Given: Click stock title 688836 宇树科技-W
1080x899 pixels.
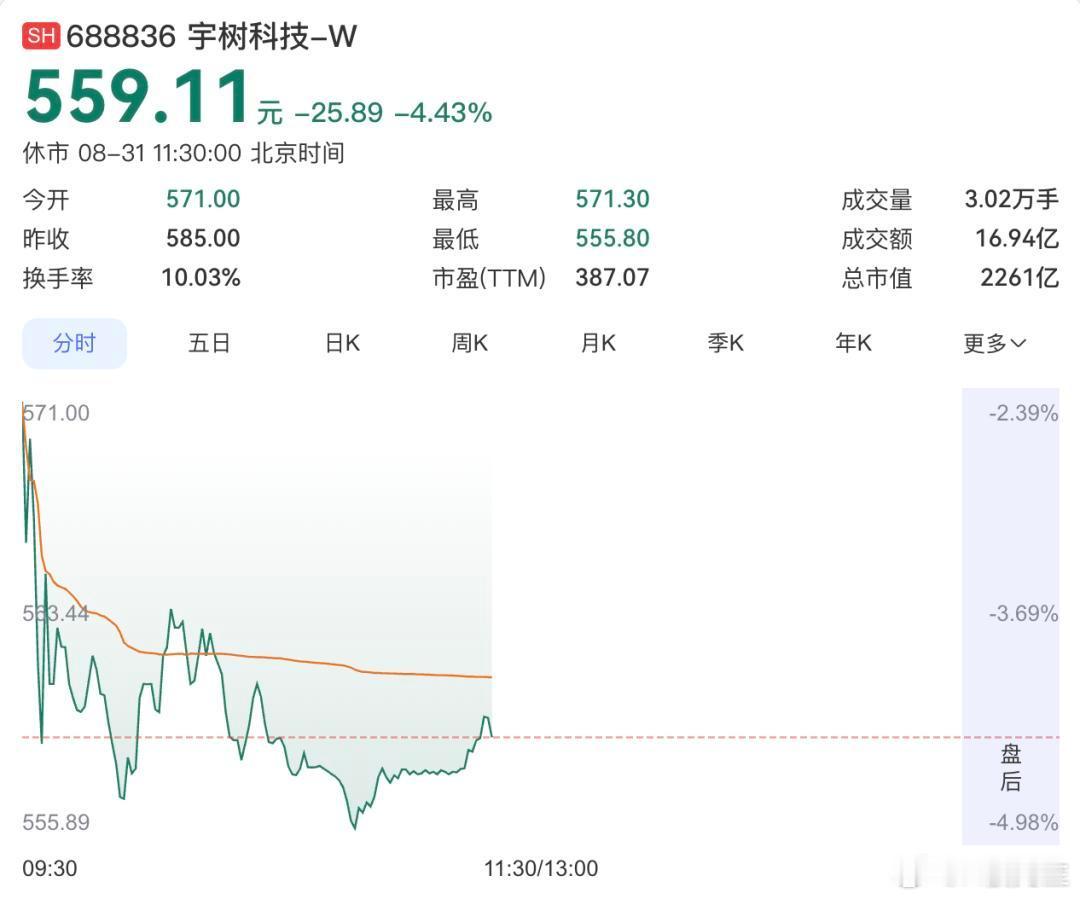Looking at the screenshot, I should click(211, 37).
